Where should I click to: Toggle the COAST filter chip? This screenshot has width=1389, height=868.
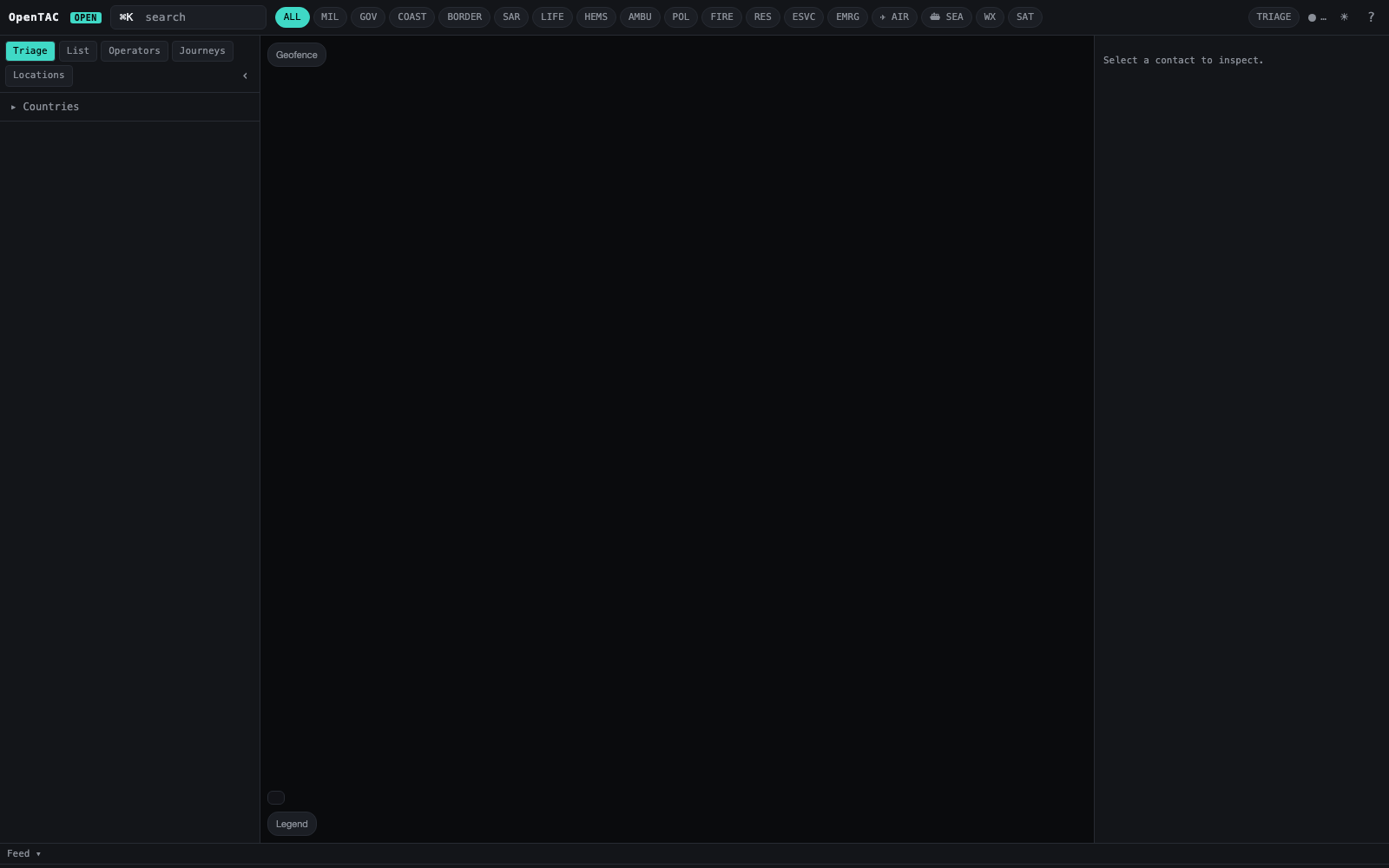tap(412, 17)
